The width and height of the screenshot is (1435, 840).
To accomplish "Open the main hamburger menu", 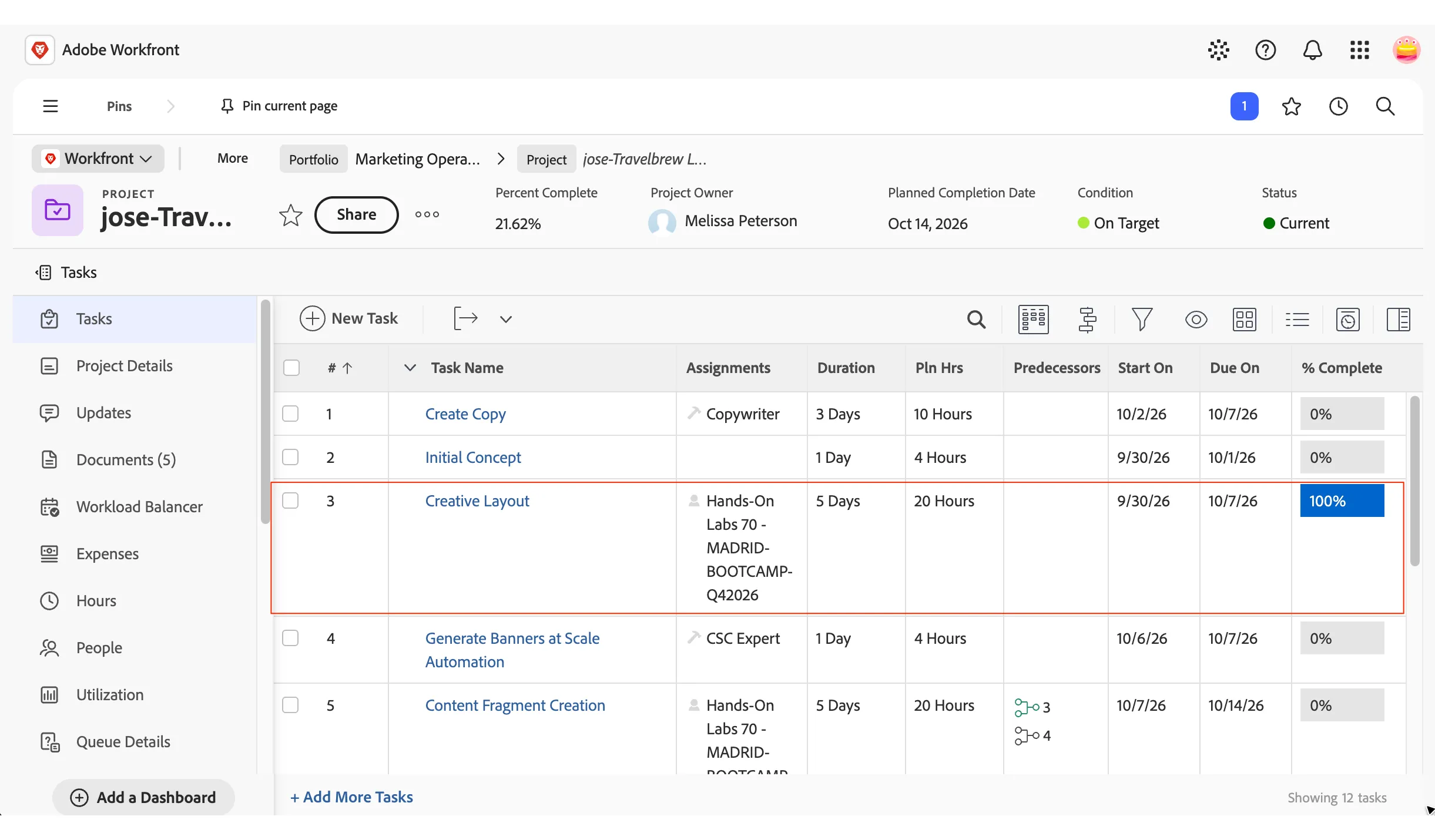I will (x=51, y=106).
